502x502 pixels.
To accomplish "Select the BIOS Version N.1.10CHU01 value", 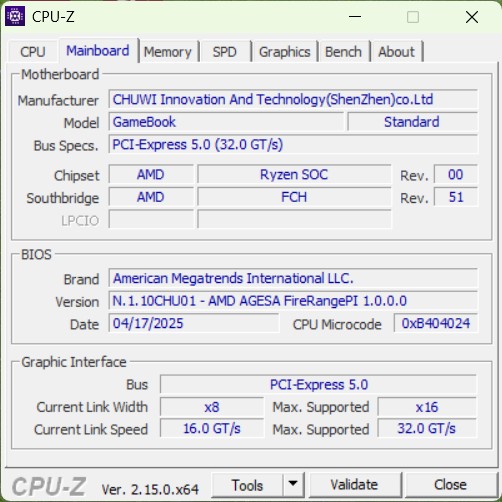I will (293, 301).
